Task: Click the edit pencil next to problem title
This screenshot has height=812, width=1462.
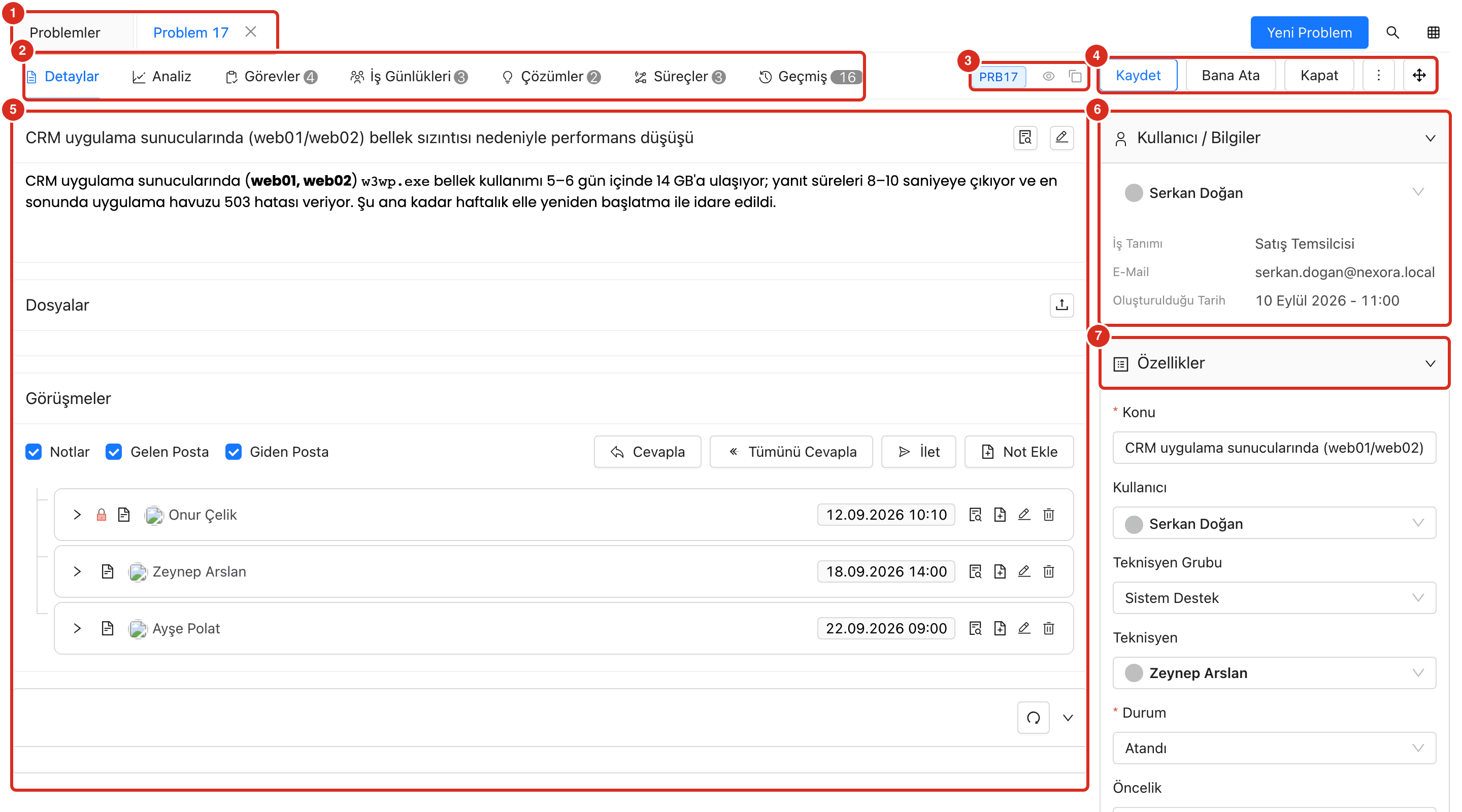Action: tap(1061, 138)
